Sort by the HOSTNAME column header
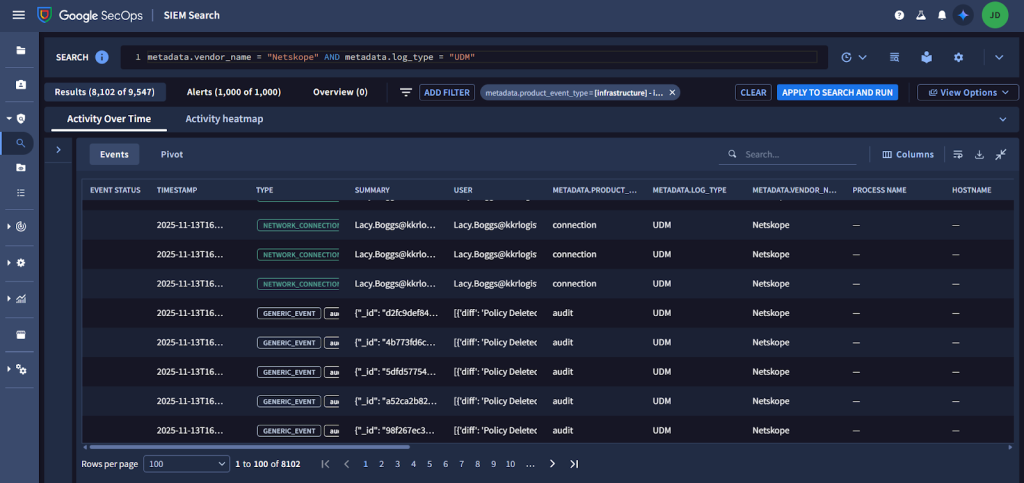Viewport: 1024px width, 483px height. tap(972, 190)
